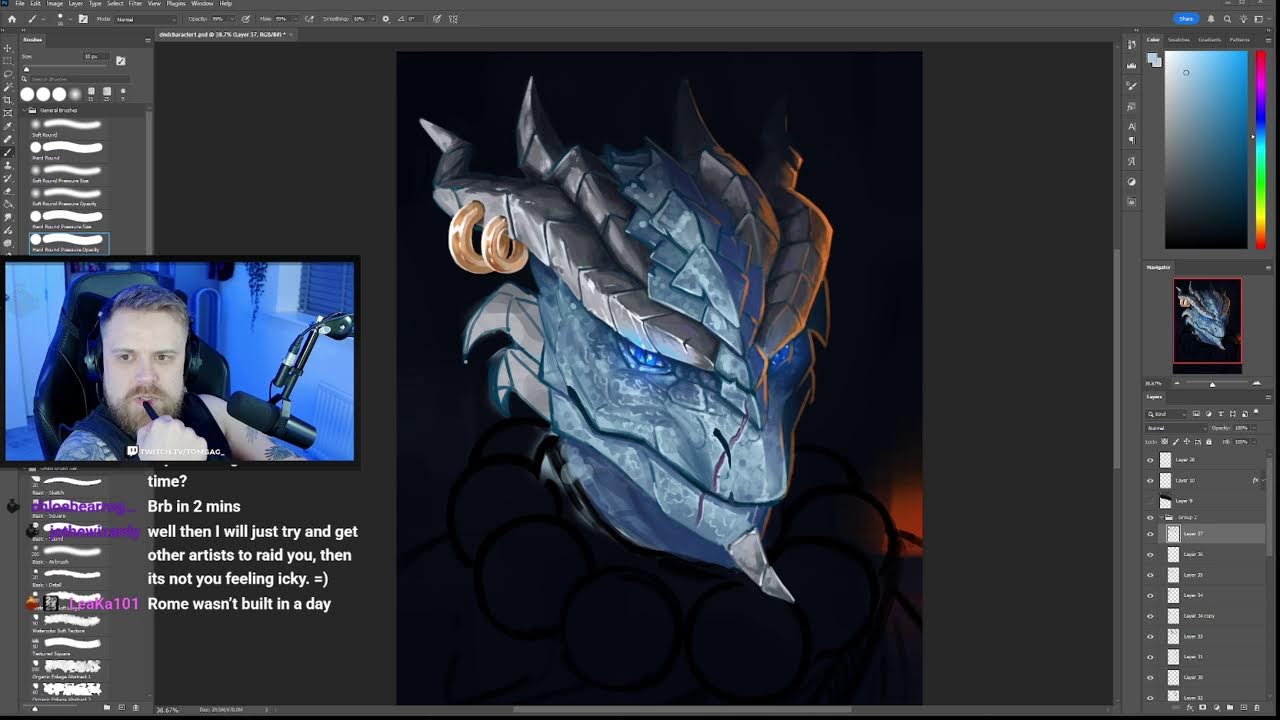
Task: Open the Search icon in top bar
Action: [1227, 18]
